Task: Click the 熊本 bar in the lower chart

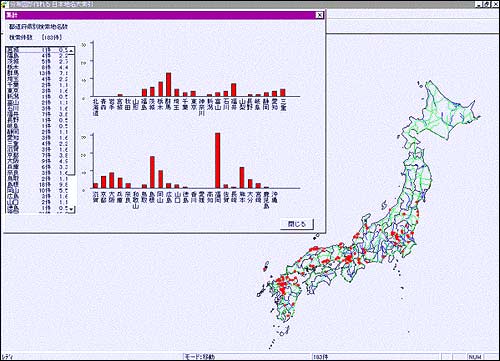Action: (242, 178)
